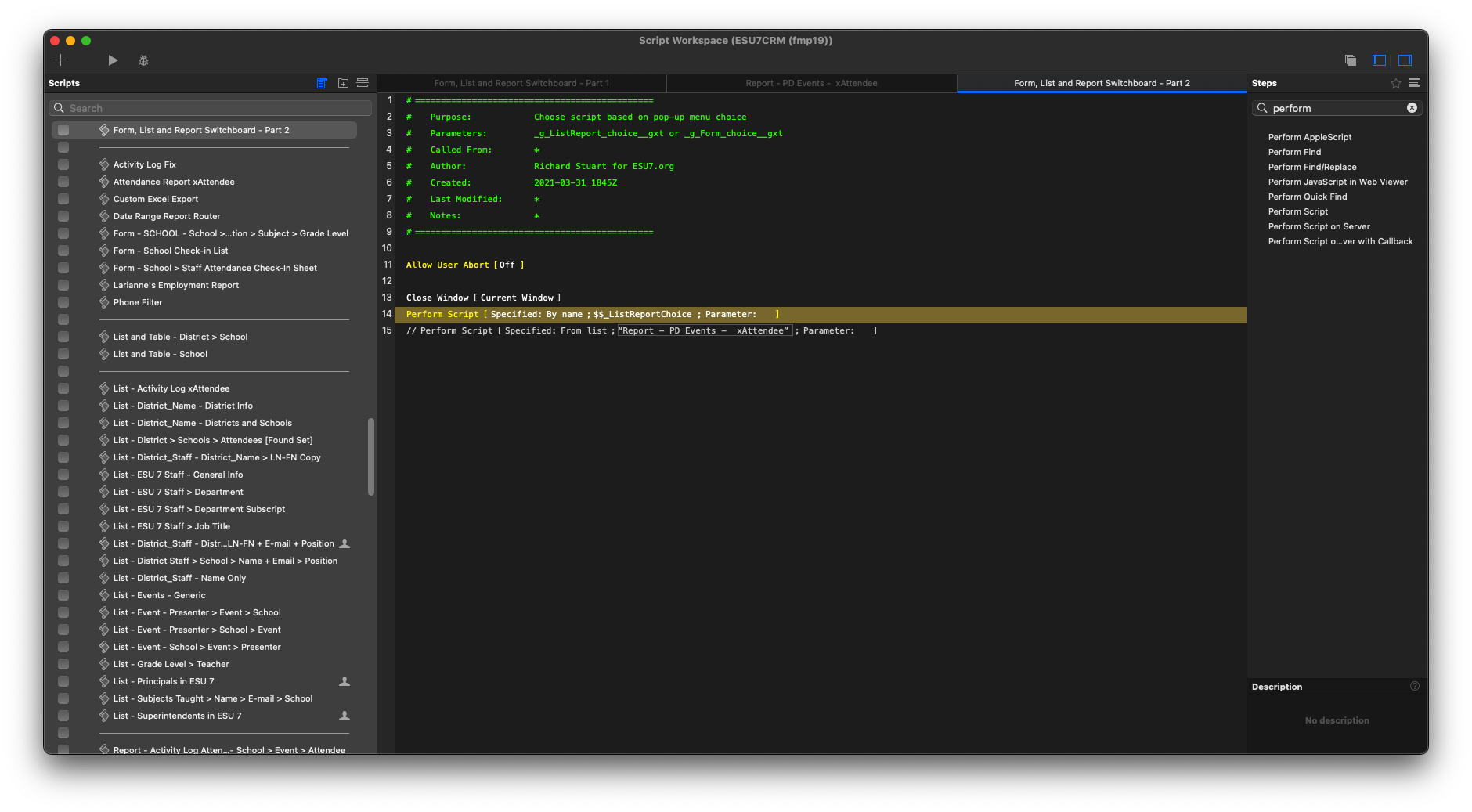Open Script Debugger bug icon
This screenshot has width=1472, height=812.
144,60
